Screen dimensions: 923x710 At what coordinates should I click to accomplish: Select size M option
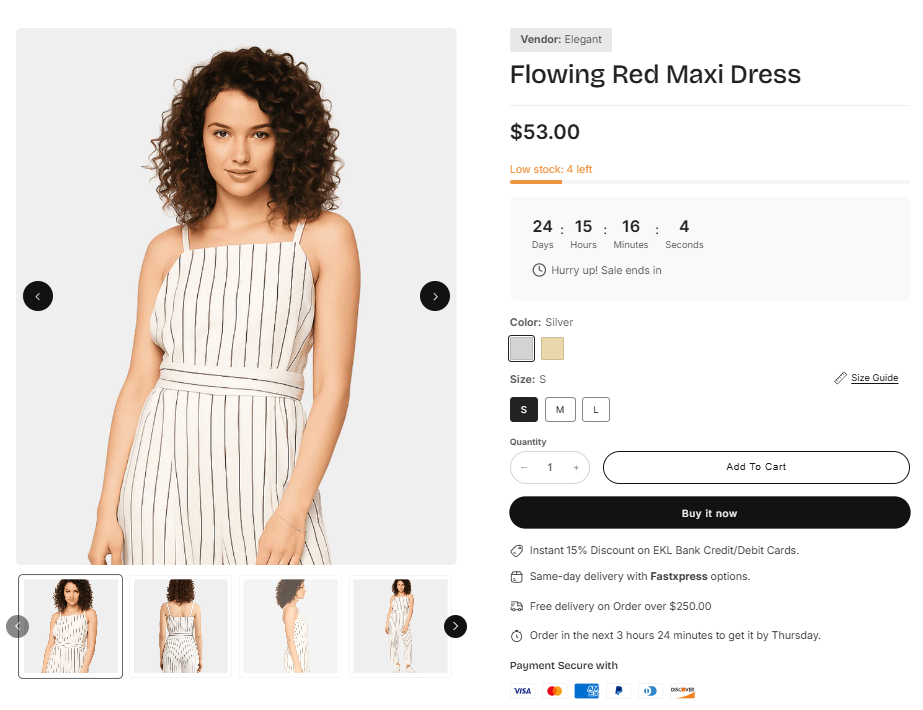(560, 409)
